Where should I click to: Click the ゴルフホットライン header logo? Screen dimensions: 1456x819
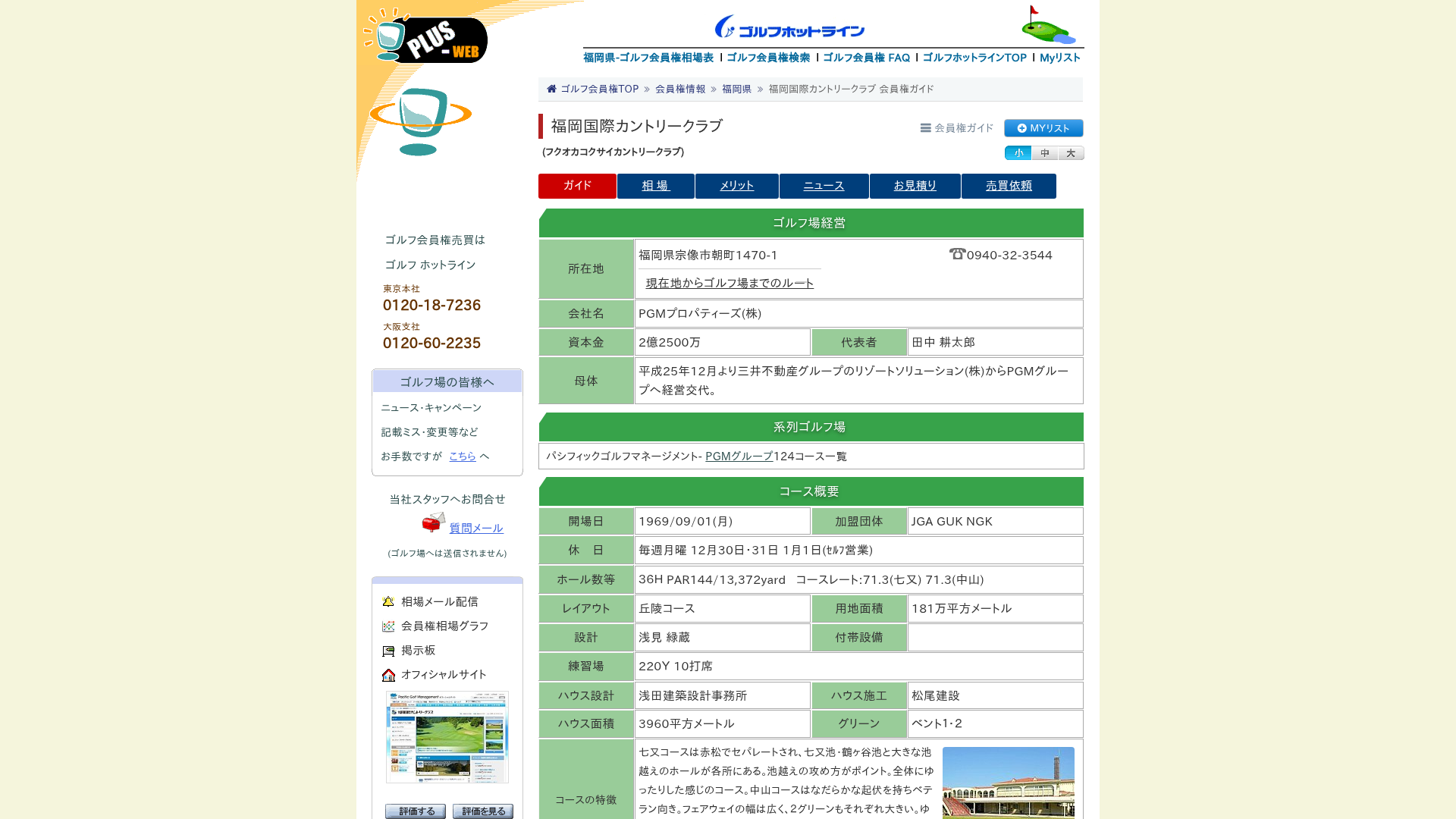pyautogui.click(x=789, y=27)
